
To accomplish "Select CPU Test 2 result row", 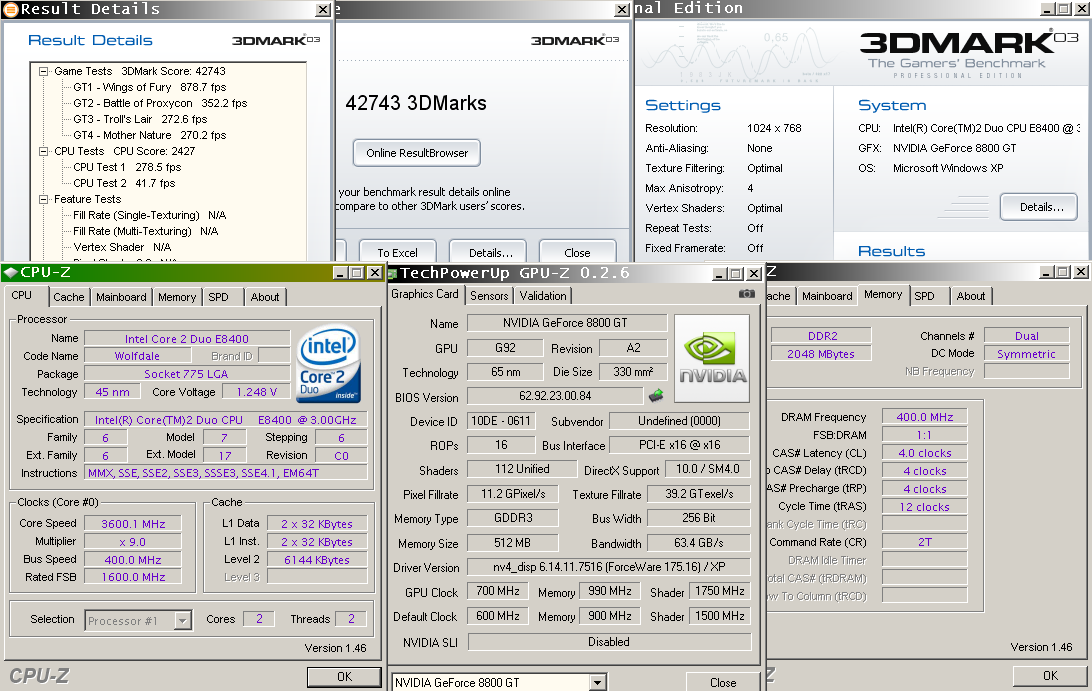I will pyautogui.click(x=124, y=183).
